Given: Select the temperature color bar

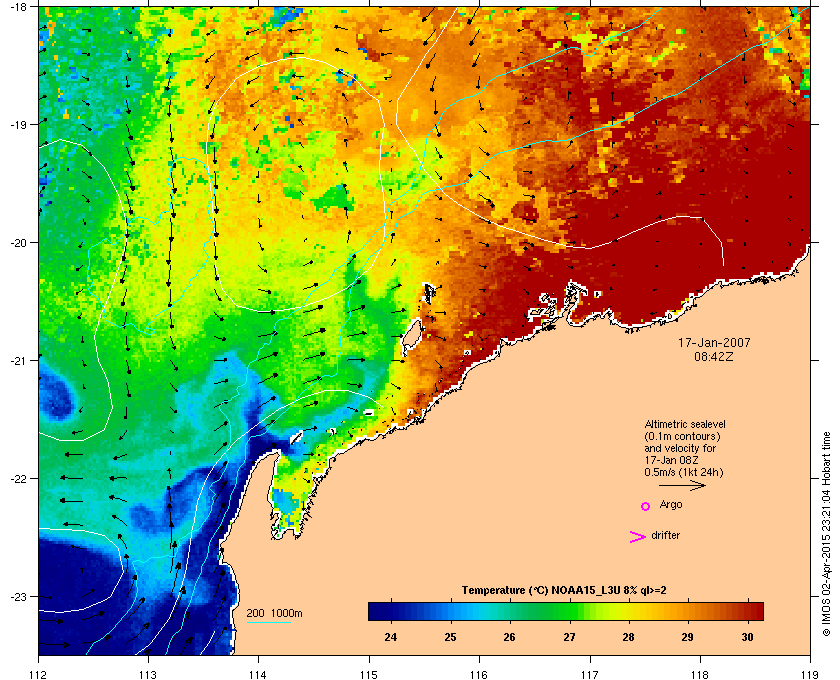Looking at the screenshot, I should point(566,611).
